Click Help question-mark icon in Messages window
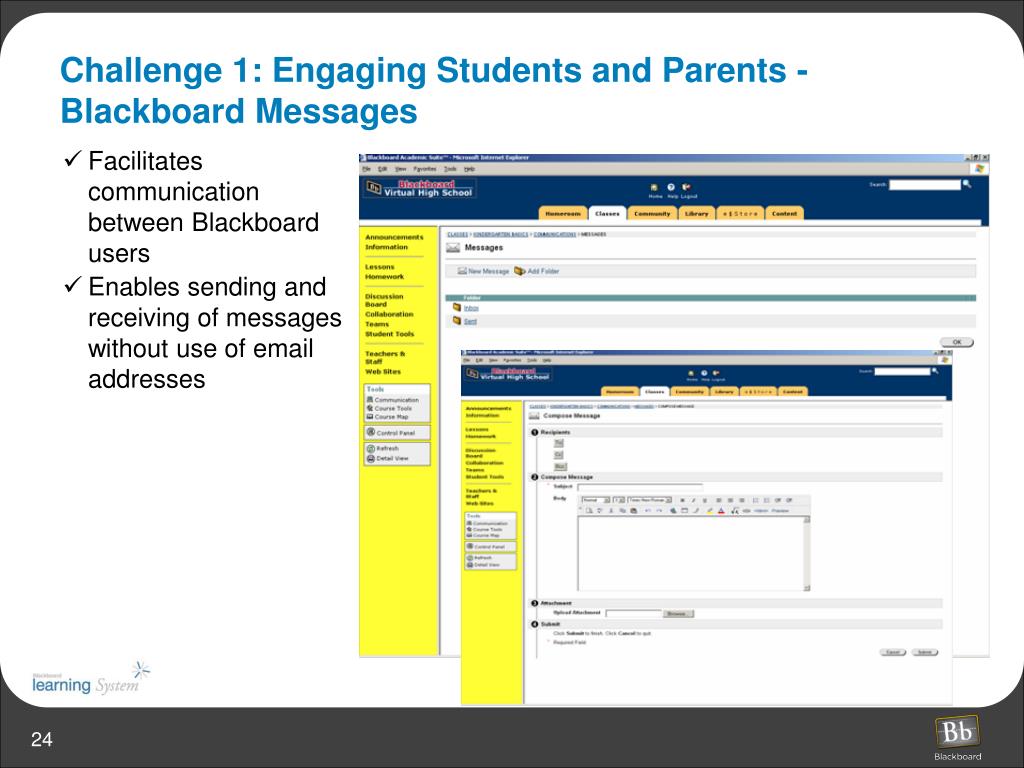 (671, 187)
